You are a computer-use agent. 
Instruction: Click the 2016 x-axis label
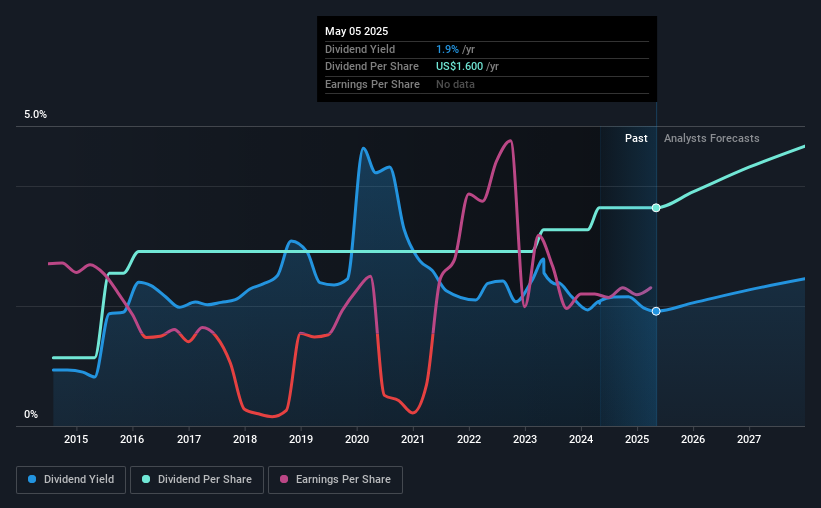(132, 439)
